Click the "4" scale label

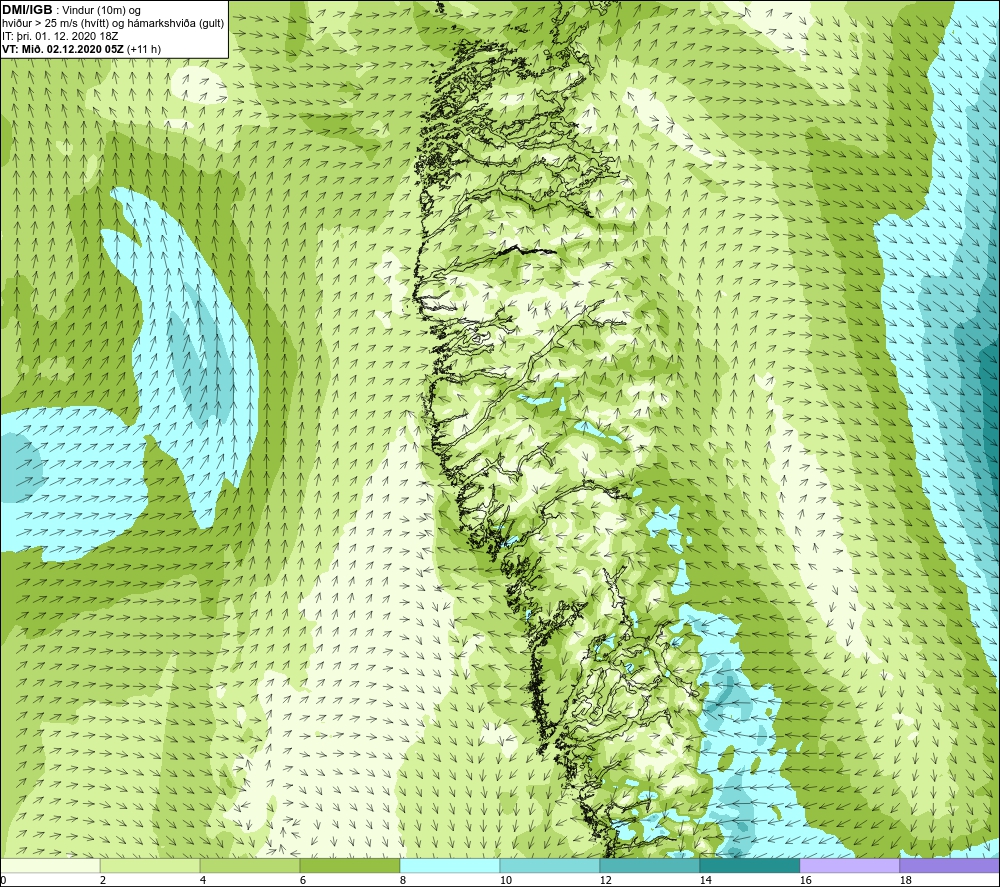[x=203, y=881]
